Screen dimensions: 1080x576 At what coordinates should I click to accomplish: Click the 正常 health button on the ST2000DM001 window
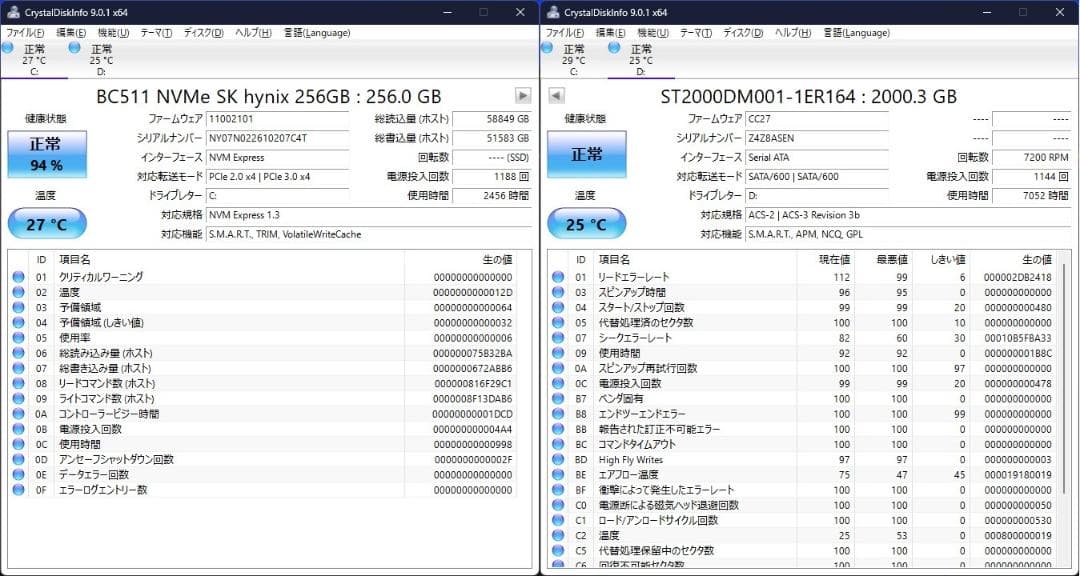click(x=586, y=154)
